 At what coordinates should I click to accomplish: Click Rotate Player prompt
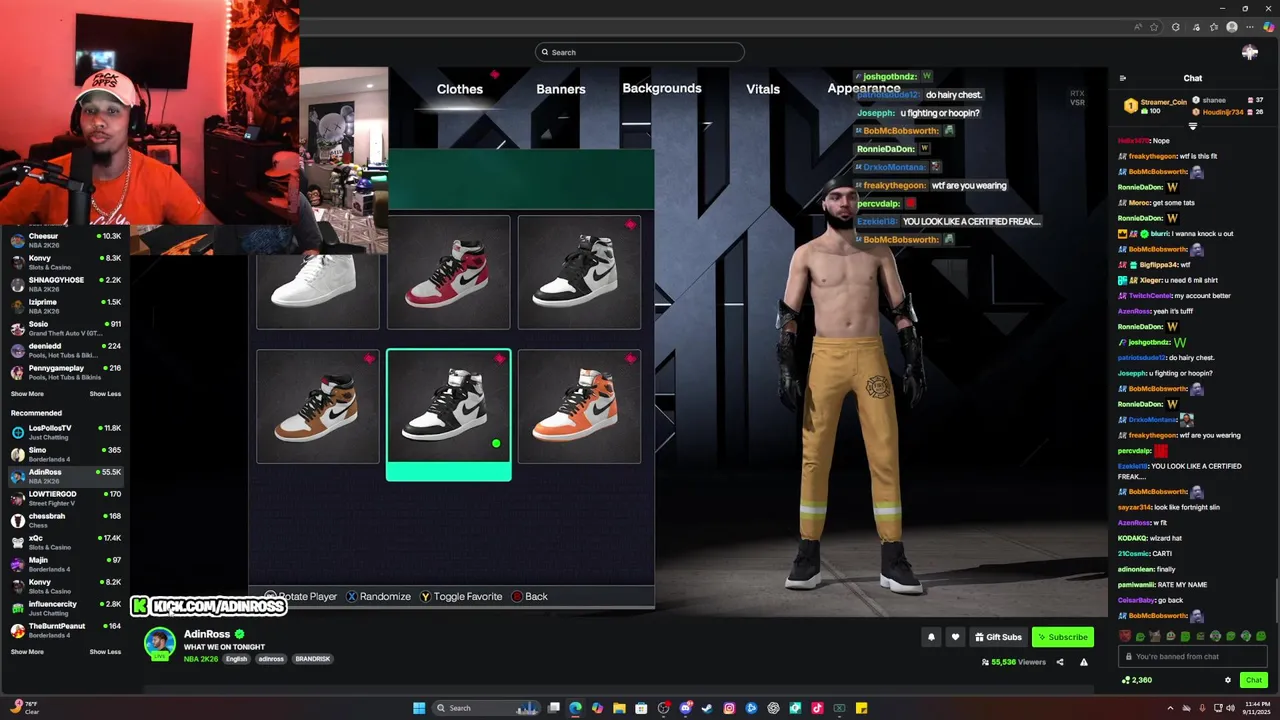click(300, 596)
